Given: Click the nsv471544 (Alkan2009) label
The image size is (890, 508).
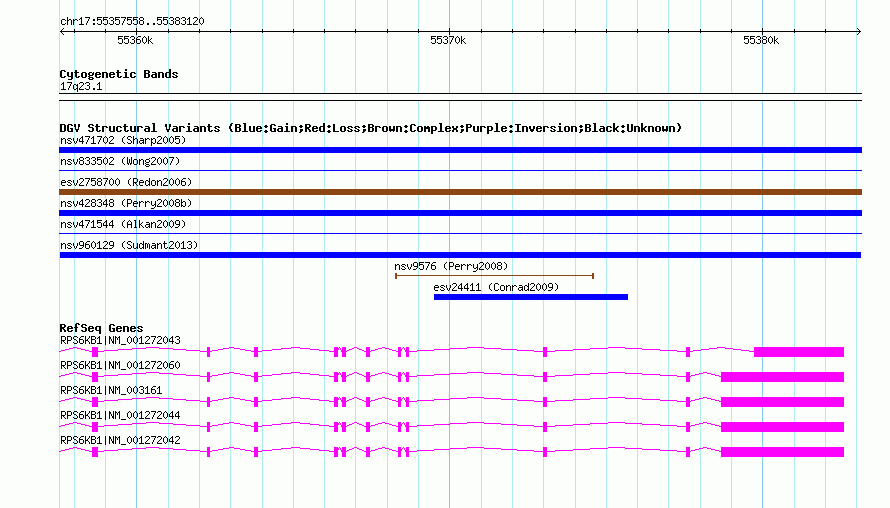Looking at the screenshot, I should [x=123, y=224].
